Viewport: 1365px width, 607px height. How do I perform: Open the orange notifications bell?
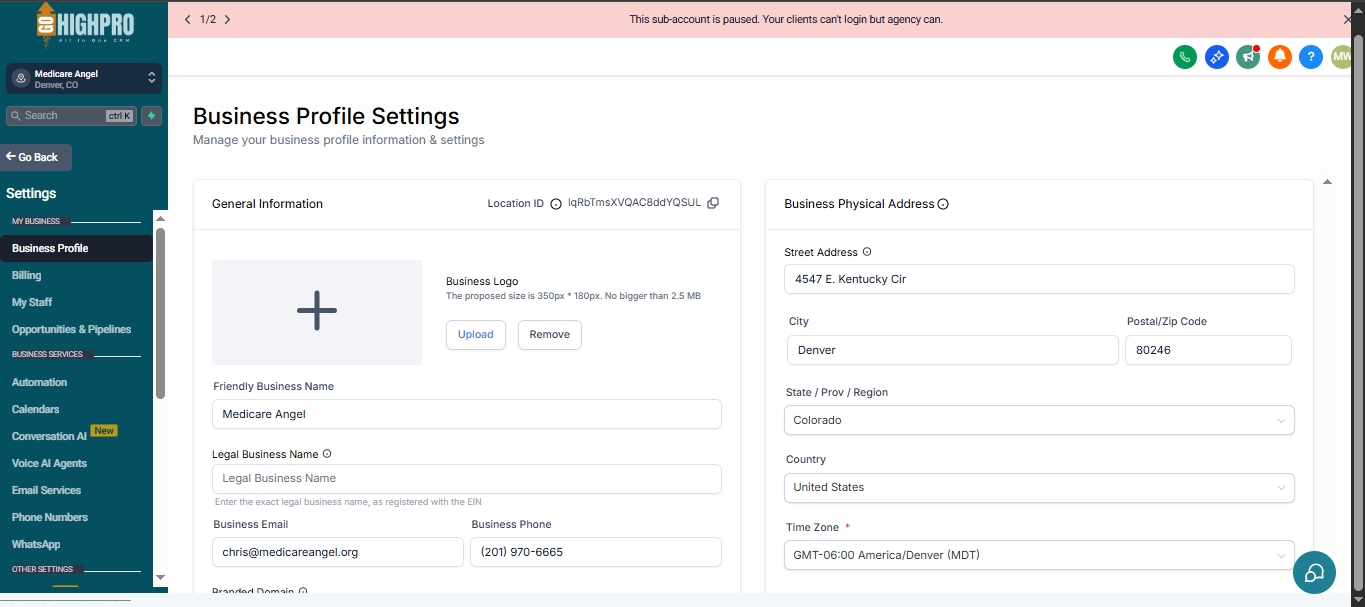1279,57
